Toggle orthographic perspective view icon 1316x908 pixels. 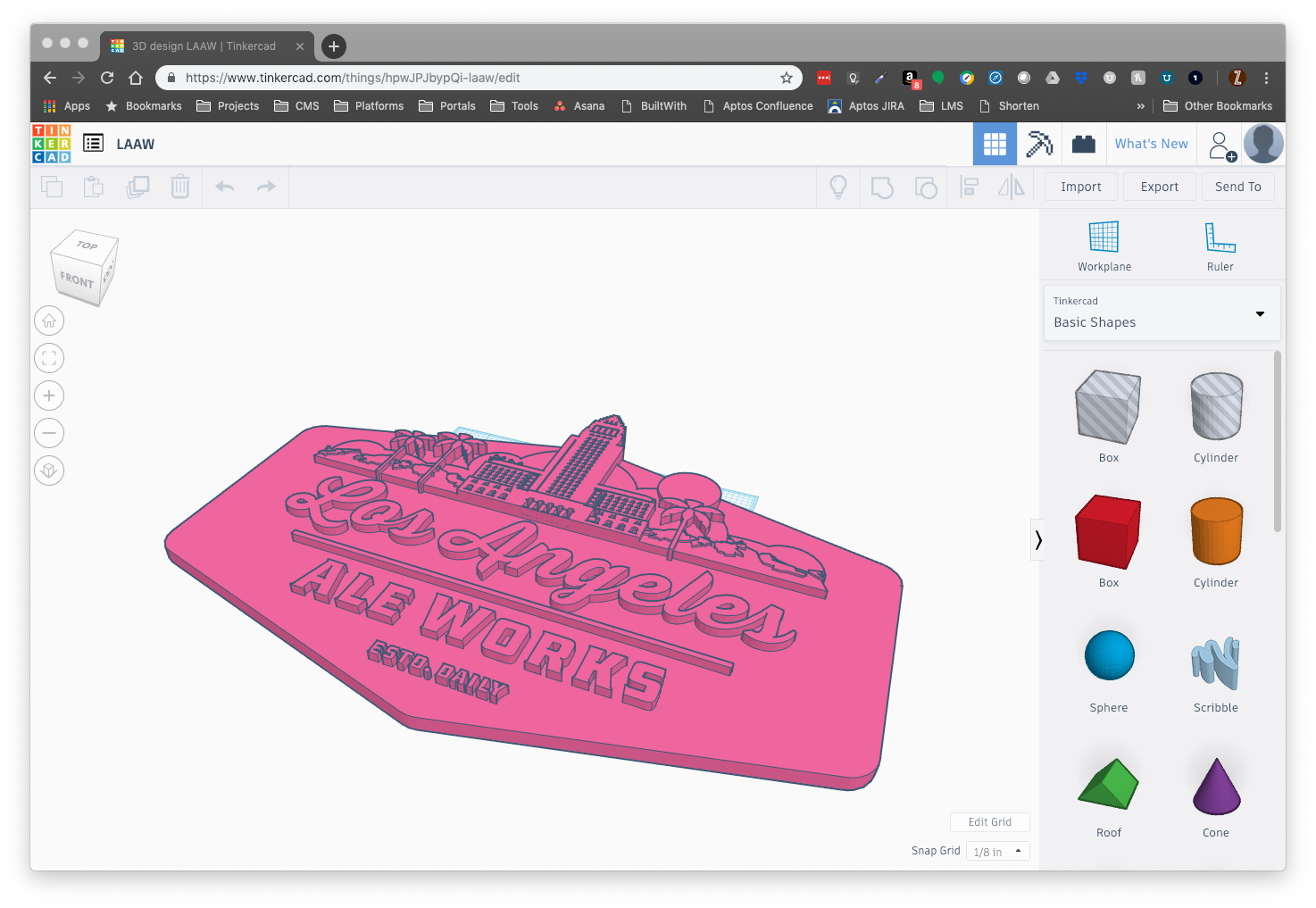tap(49, 471)
